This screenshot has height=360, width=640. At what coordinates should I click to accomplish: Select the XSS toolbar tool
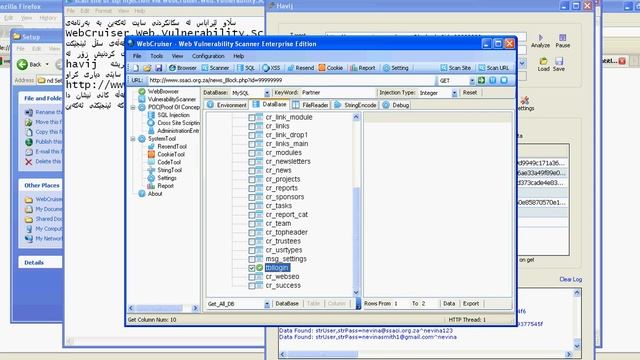[271, 68]
